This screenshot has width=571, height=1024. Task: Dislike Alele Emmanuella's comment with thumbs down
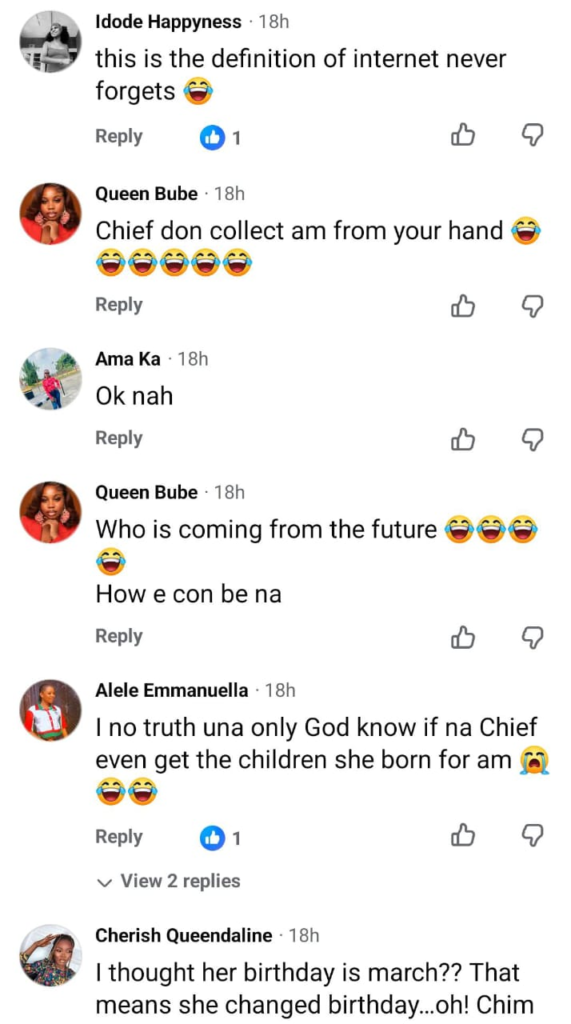[533, 838]
